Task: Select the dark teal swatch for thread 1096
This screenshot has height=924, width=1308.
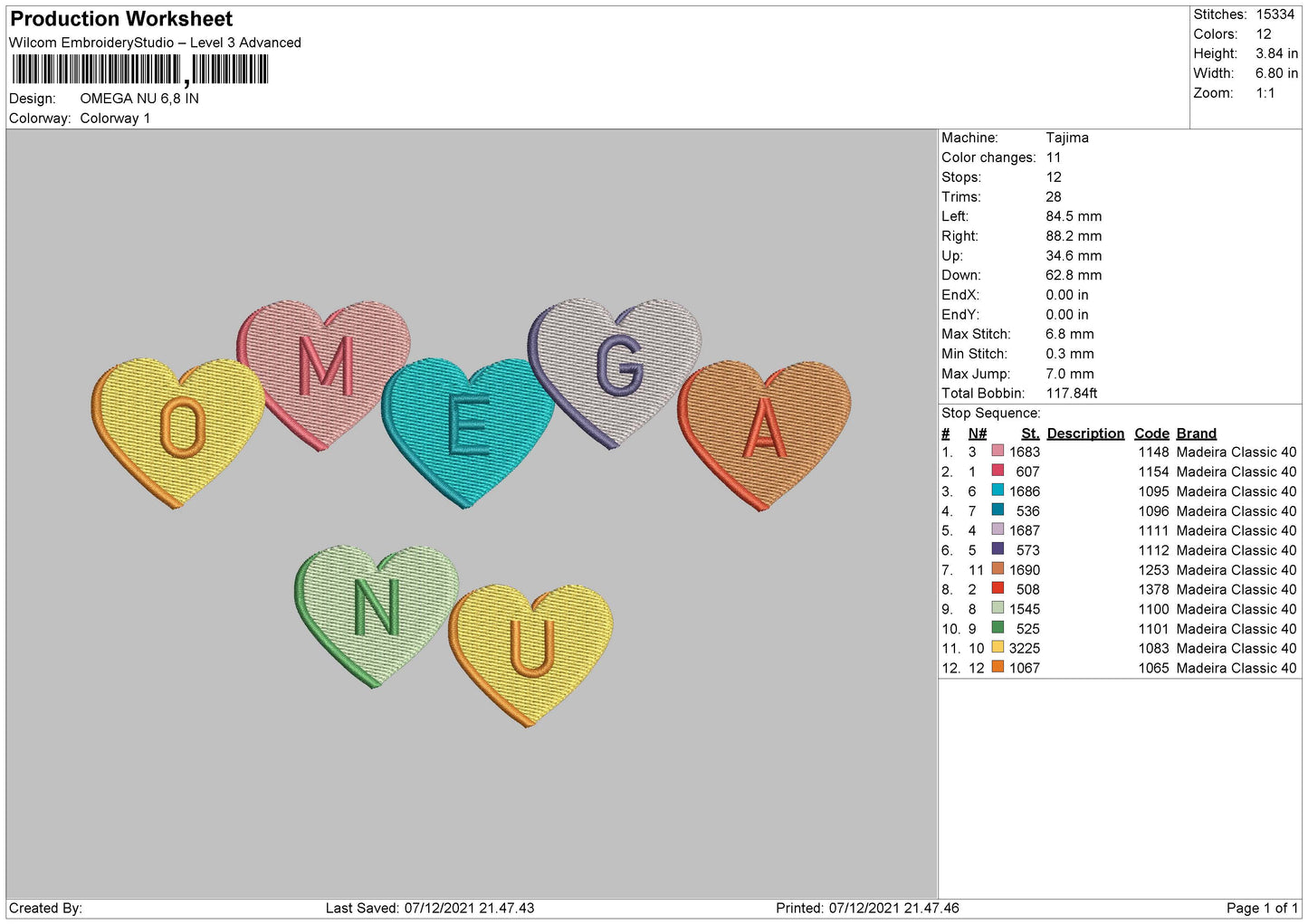Action: (x=998, y=510)
